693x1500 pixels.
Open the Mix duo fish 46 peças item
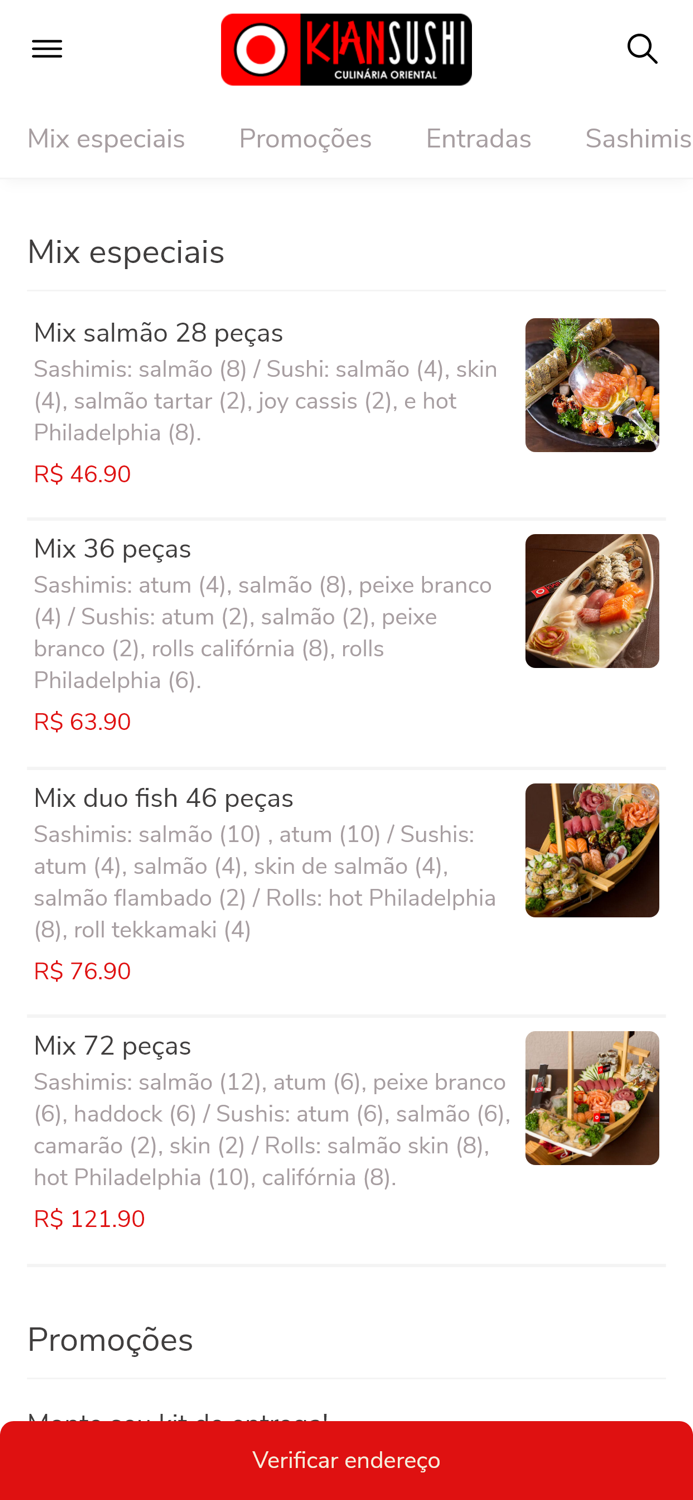click(x=164, y=797)
